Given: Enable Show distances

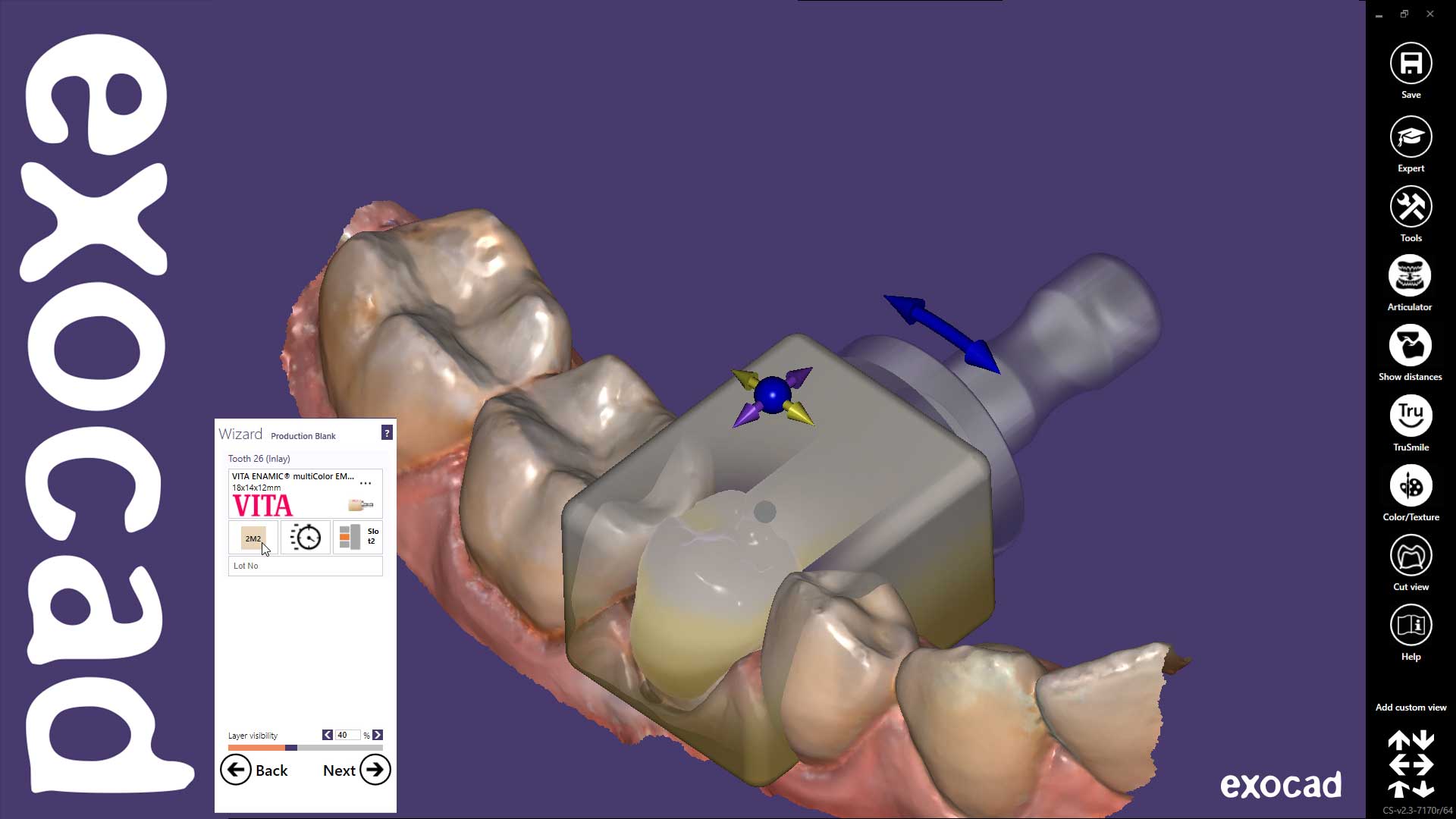Looking at the screenshot, I should tap(1410, 346).
